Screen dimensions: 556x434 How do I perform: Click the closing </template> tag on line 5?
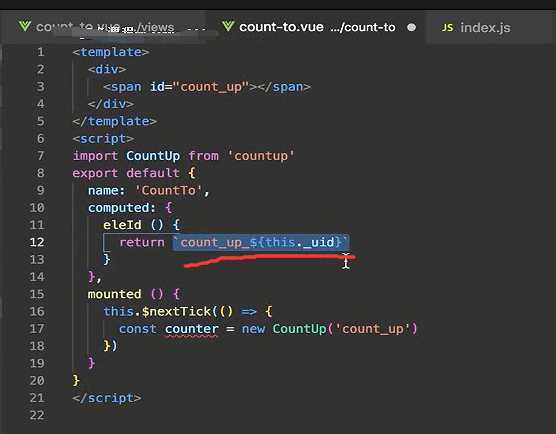(114, 121)
